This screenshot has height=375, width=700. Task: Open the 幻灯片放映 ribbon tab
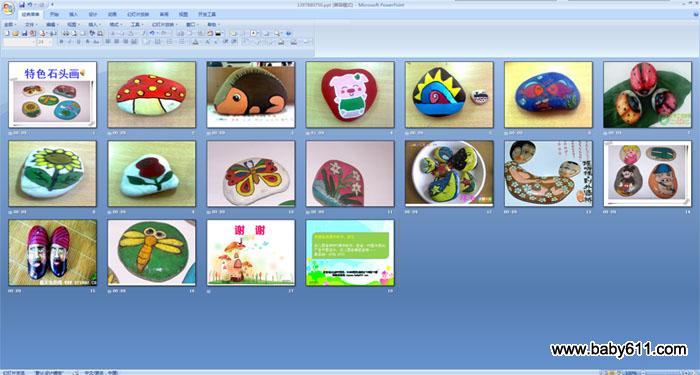[138, 14]
